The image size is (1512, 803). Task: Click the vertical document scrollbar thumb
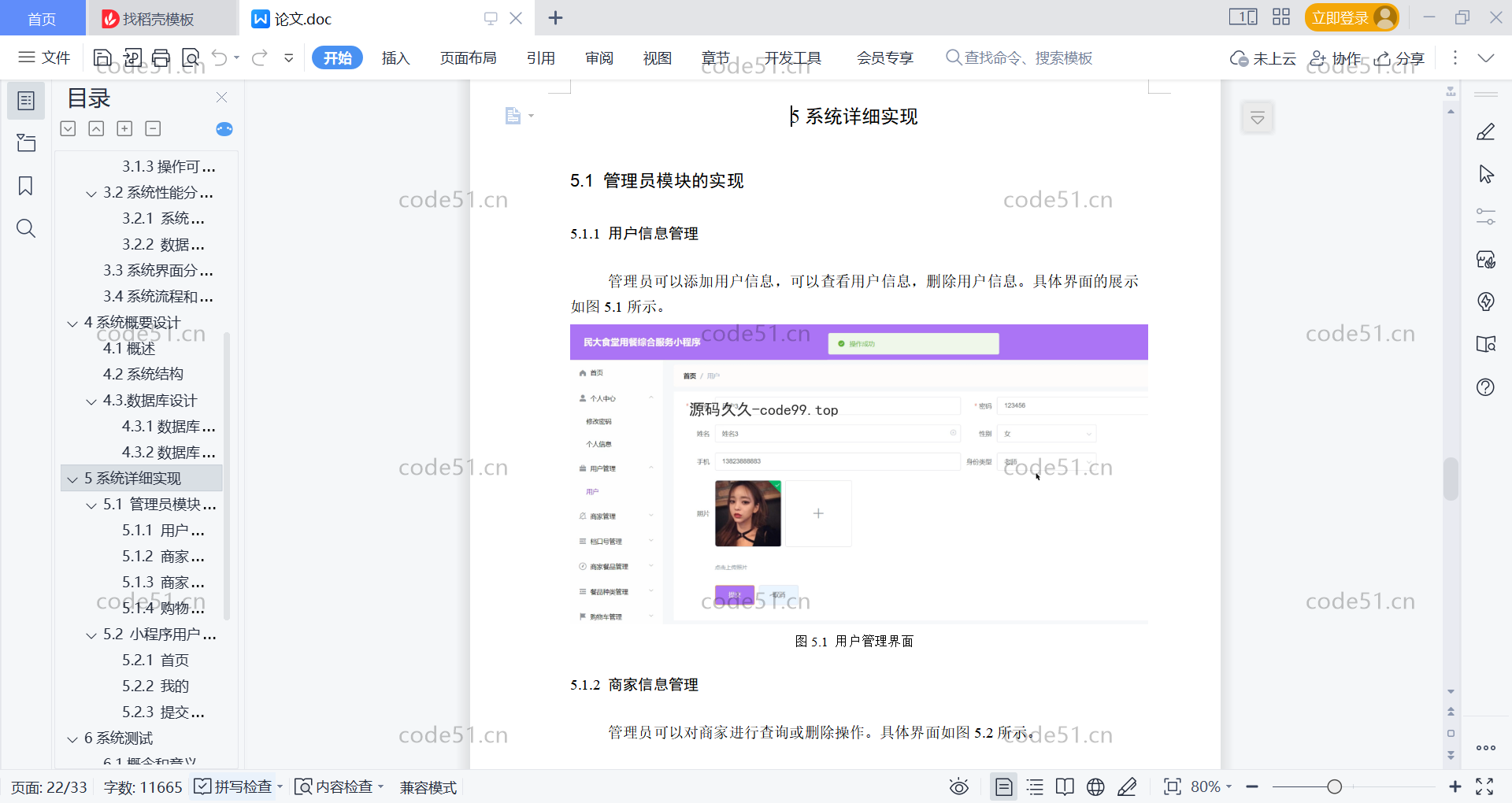click(1451, 479)
